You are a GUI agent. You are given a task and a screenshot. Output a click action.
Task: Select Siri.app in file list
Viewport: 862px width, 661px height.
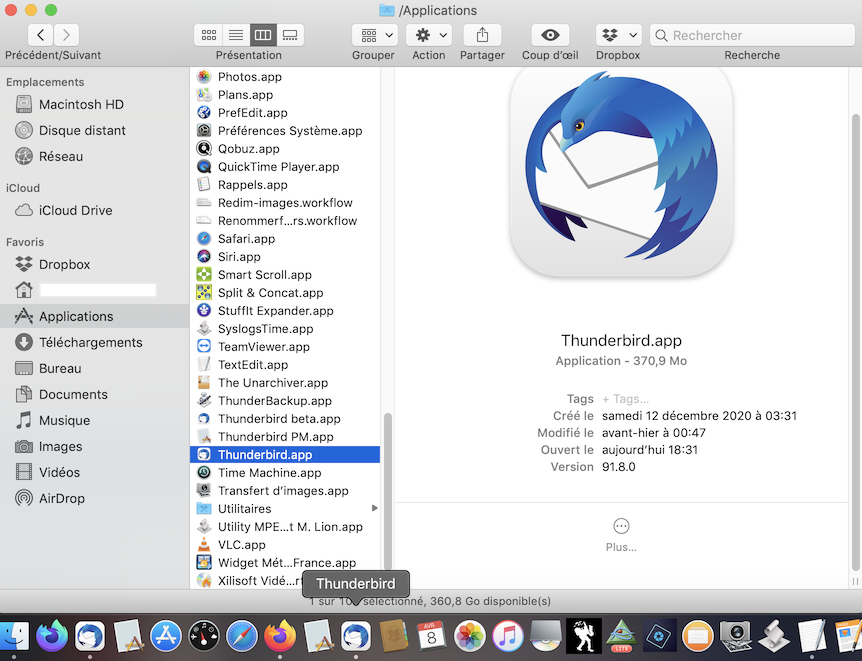click(285, 257)
